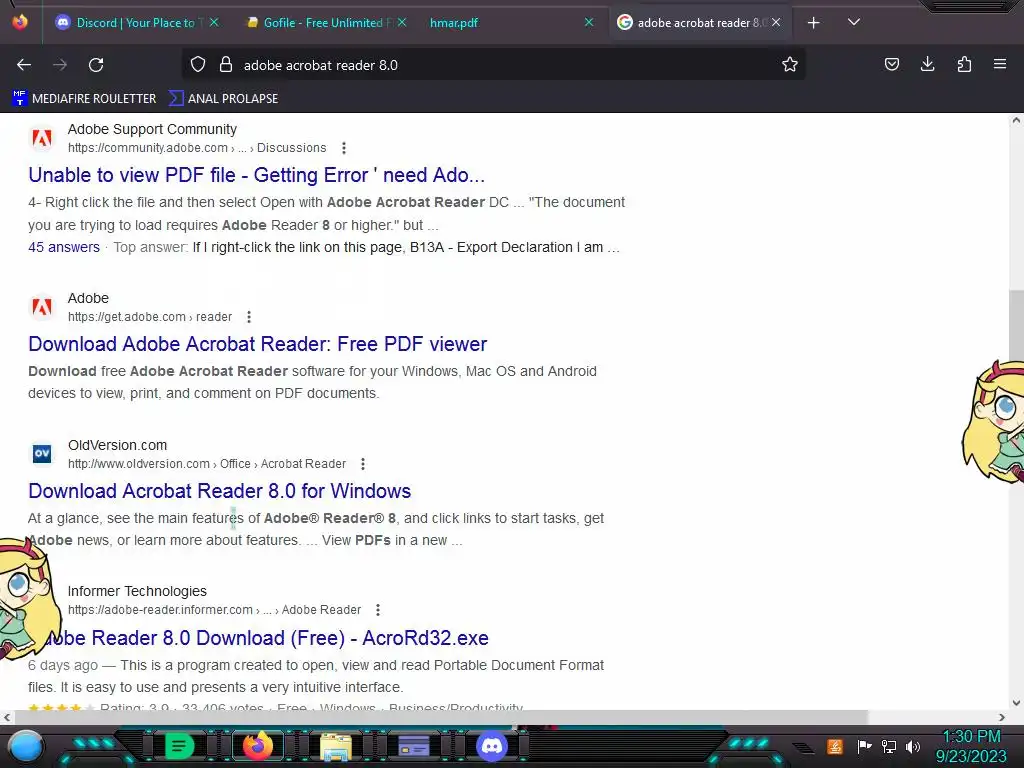Close the Discord tab

coord(214,22)
